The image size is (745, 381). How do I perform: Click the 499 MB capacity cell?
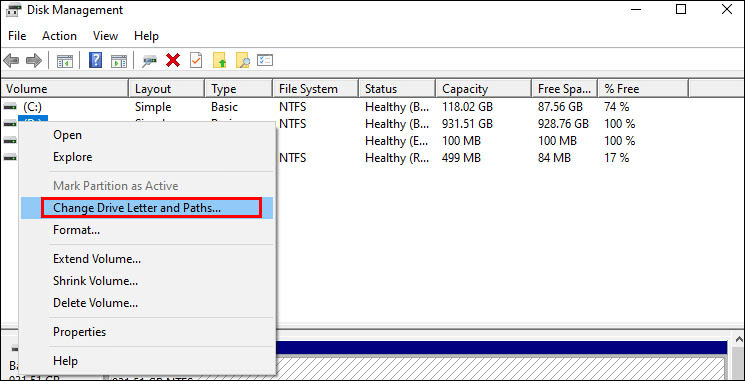point(461,158)
